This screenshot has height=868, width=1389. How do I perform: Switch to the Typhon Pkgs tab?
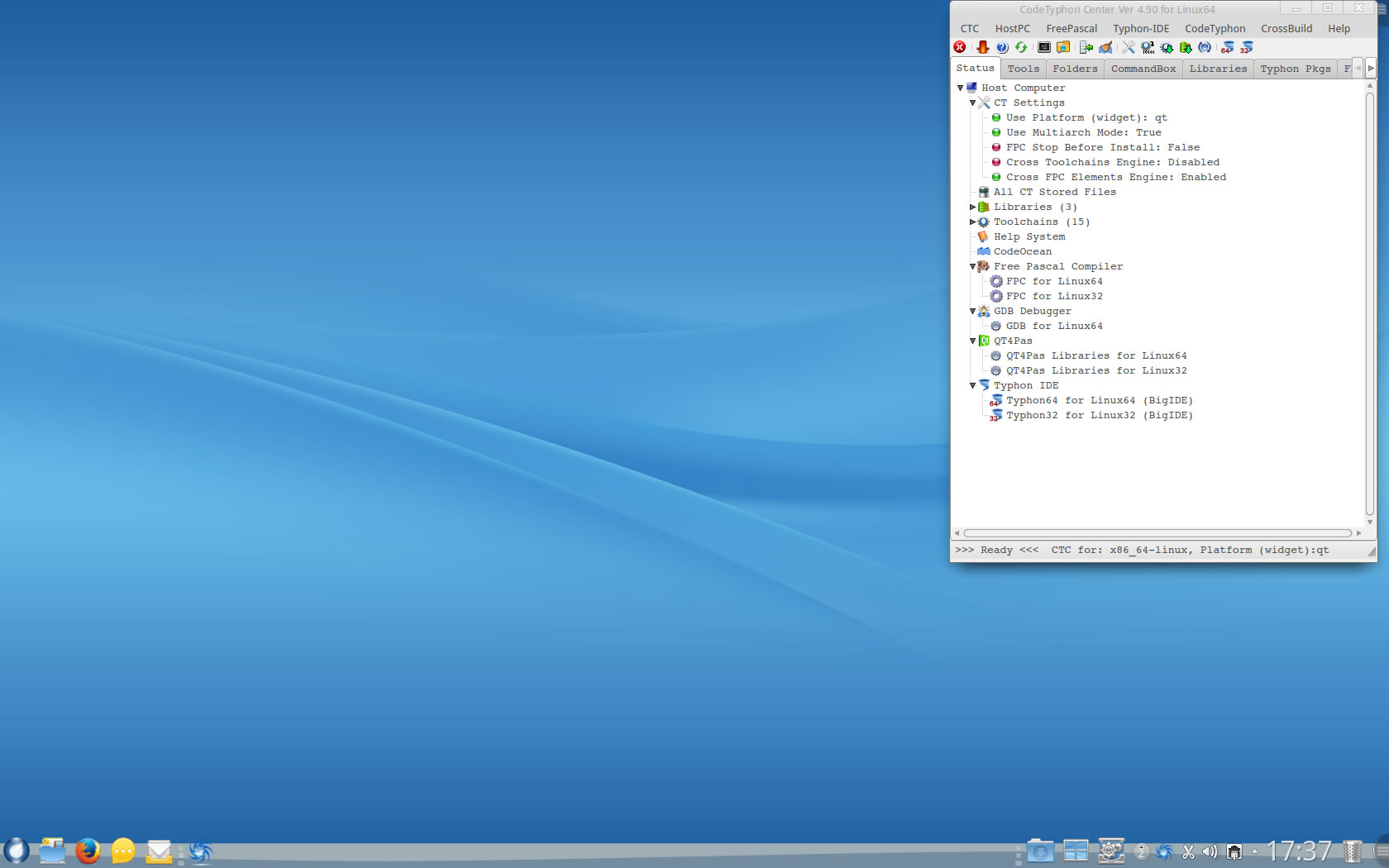pyautogui.click(x=1296, y=69)
